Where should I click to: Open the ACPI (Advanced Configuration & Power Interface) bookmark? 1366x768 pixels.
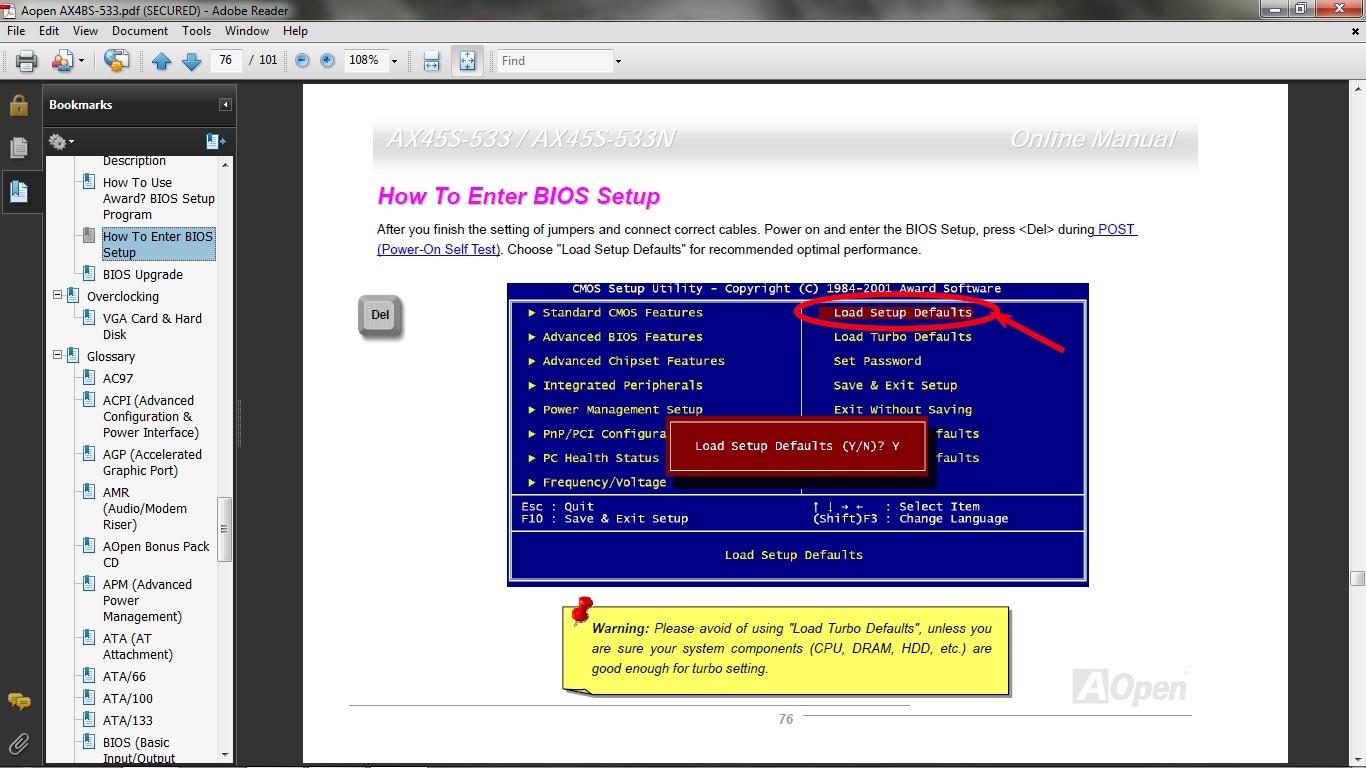[151, 416]
